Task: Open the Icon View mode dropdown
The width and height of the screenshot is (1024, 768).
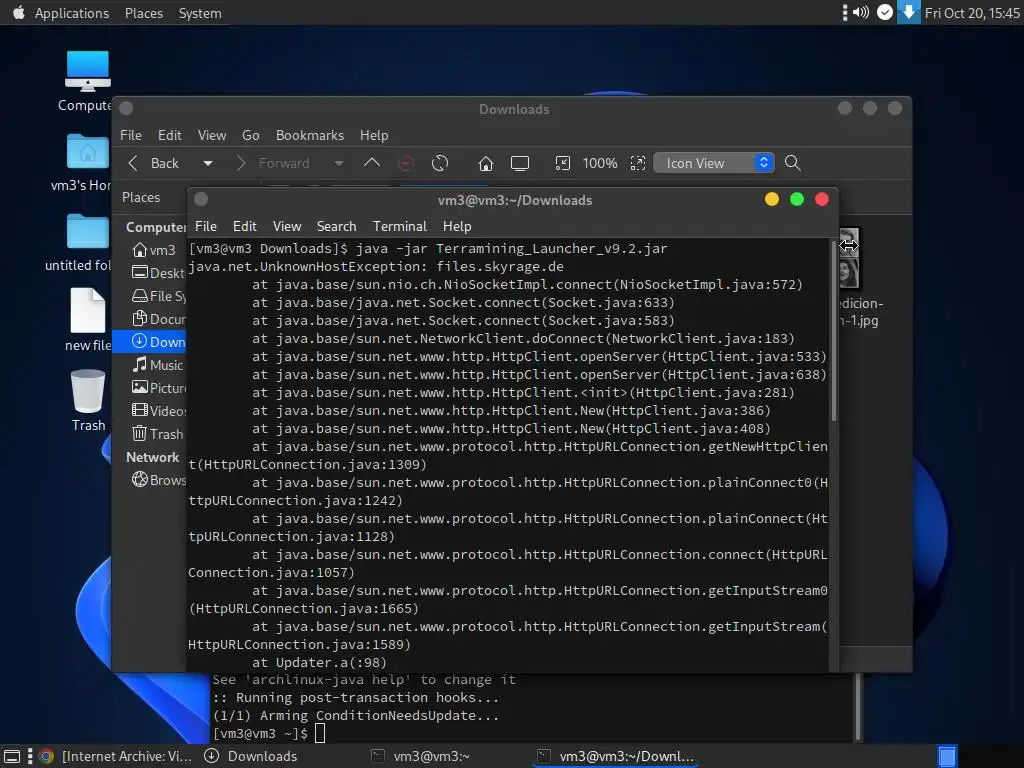Action: [714, 163]
